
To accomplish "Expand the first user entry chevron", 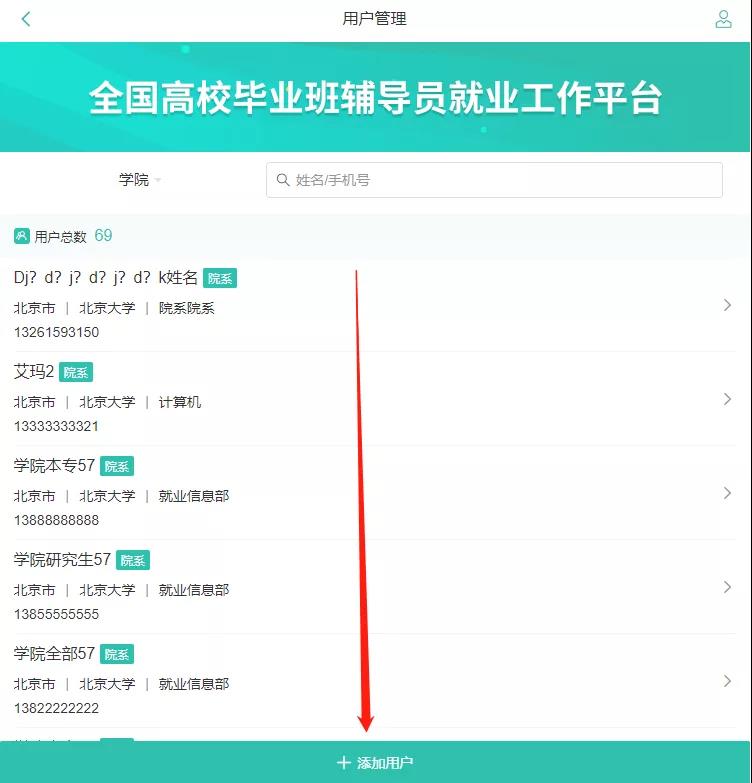I will tap(727, 305).
